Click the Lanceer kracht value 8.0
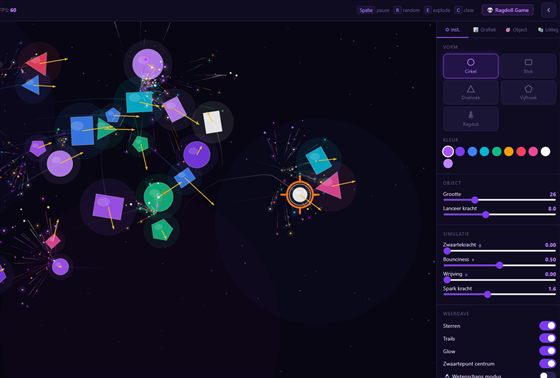The width and height of the screenshot is (560, 378). (552, 209)
